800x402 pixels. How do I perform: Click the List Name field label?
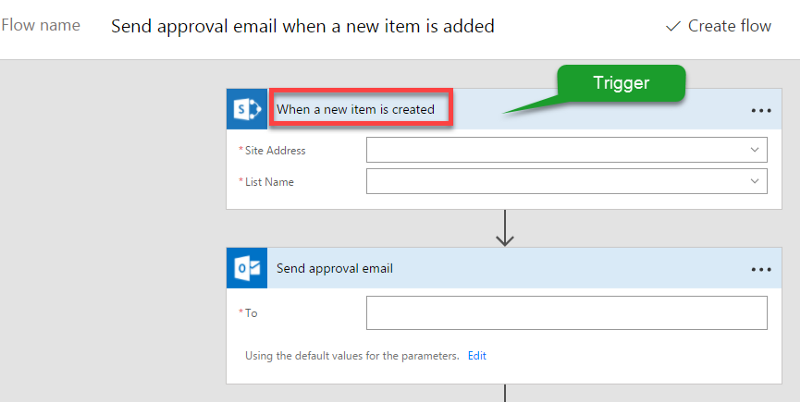pos(269,182)
